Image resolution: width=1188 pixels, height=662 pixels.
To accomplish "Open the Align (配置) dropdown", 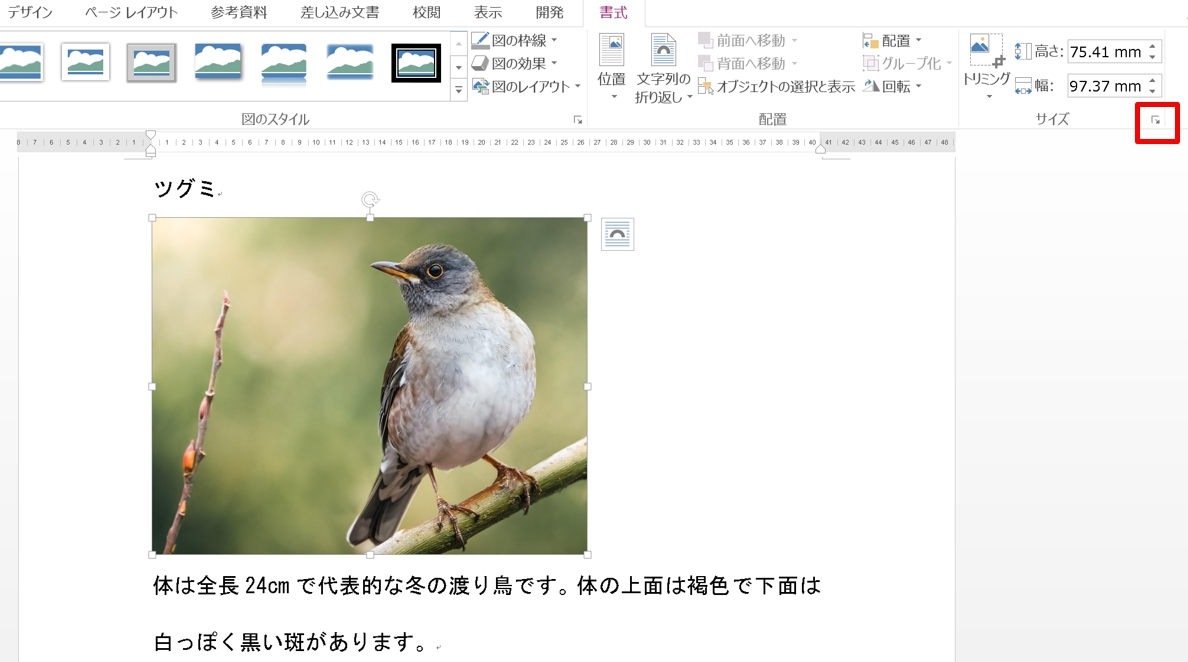I will (891, 41).
